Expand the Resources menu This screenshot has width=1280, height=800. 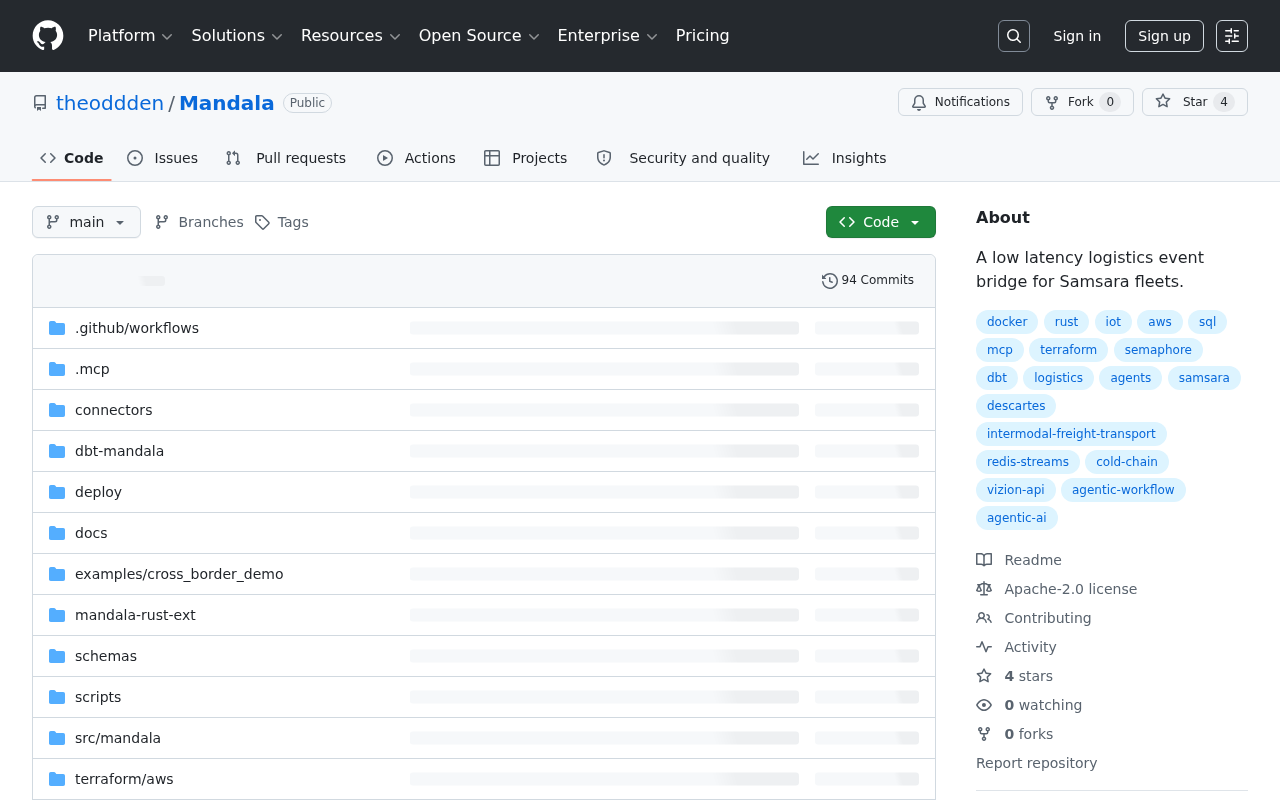click(x=350, y=36)
